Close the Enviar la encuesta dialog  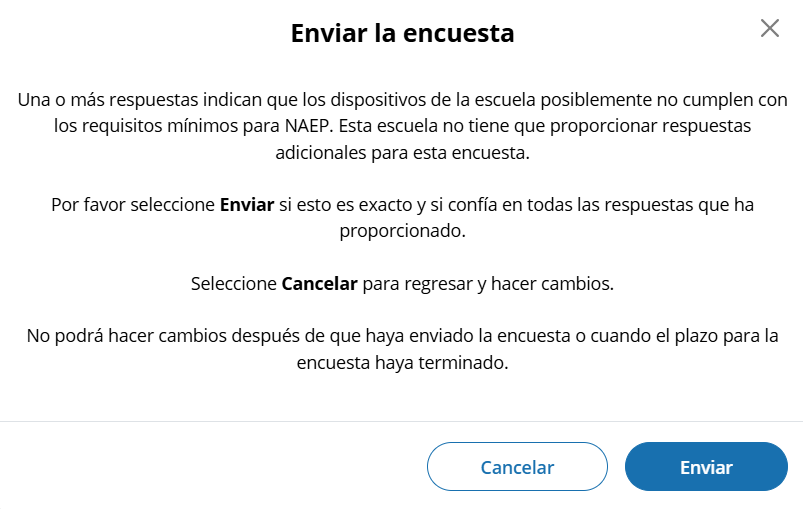coord(769,28)
